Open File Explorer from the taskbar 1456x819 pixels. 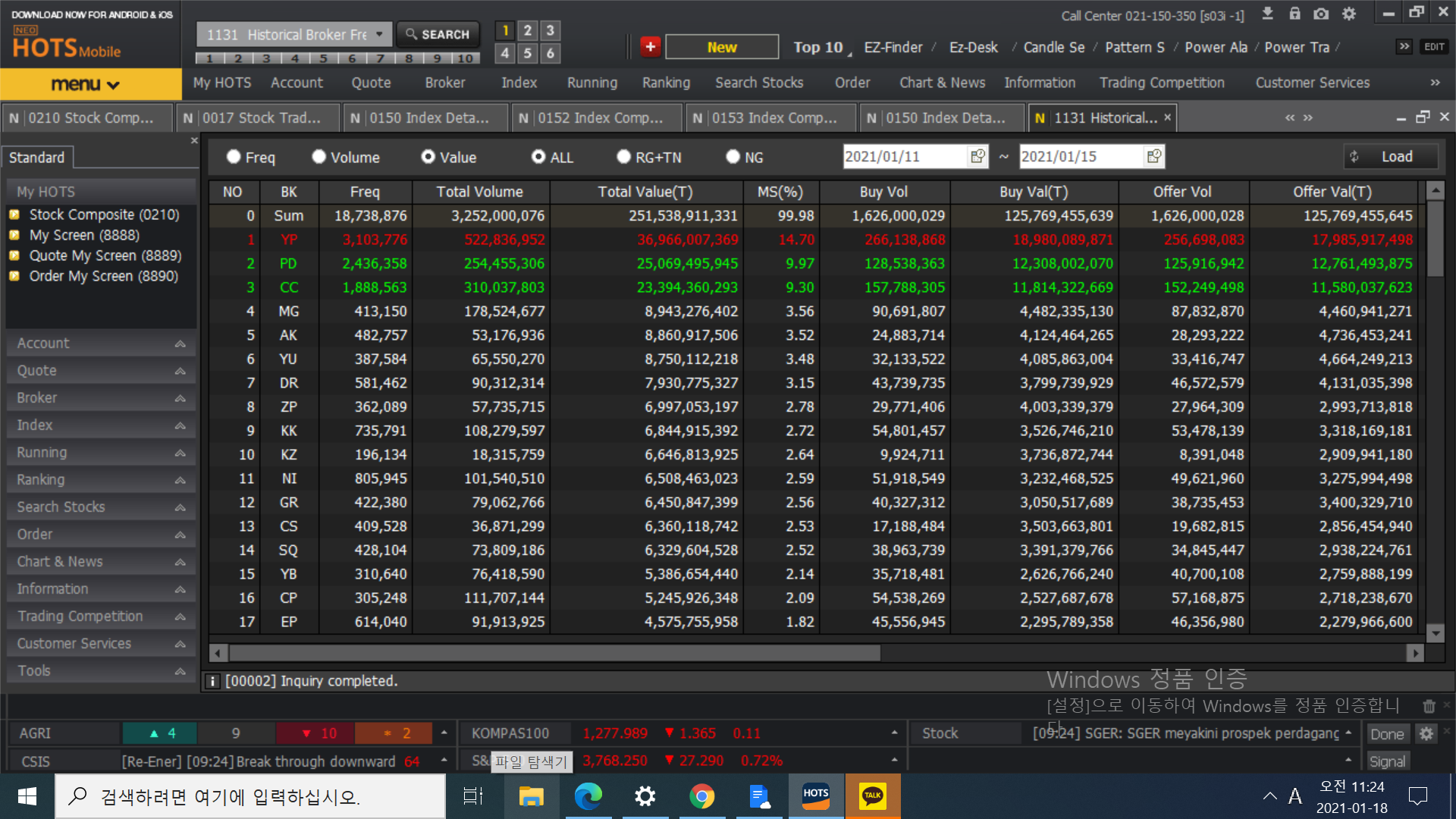click(531, 796)
